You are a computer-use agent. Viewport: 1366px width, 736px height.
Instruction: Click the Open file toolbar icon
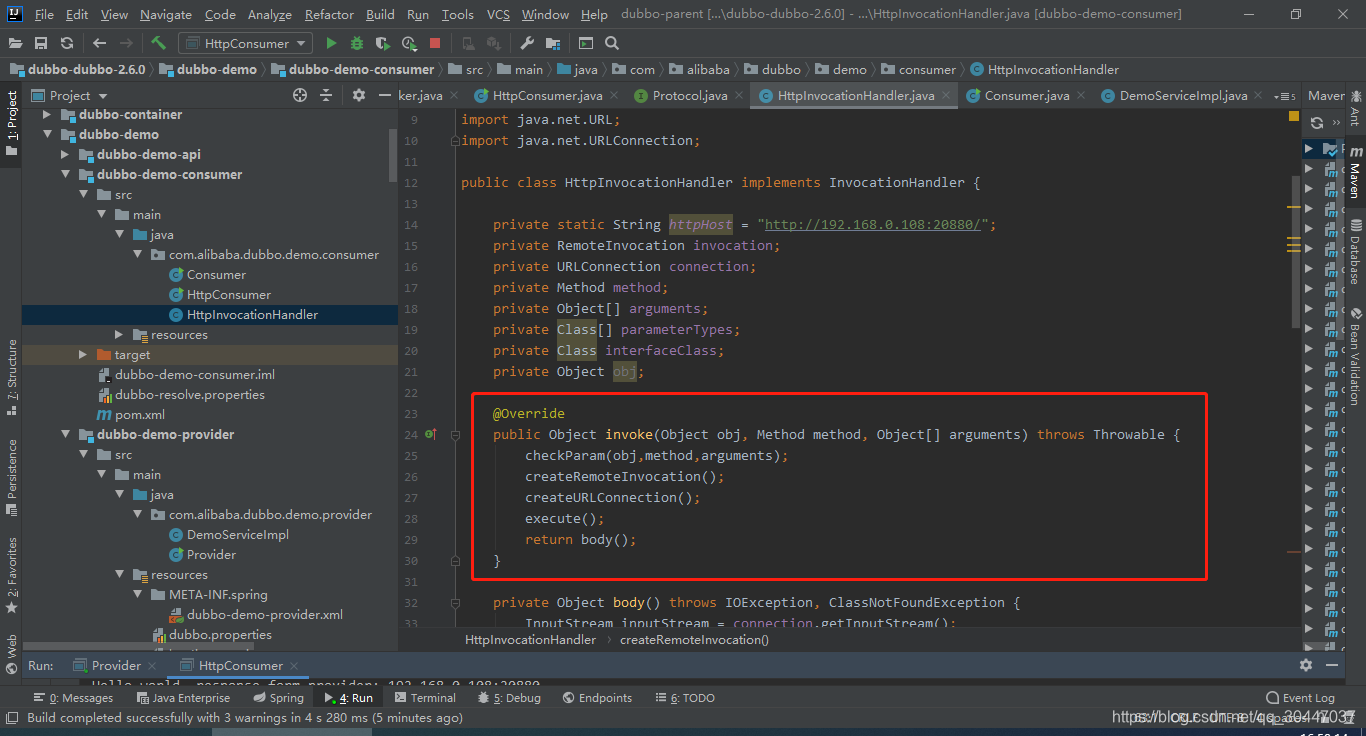pyautogui.click(x=16, y=43)
